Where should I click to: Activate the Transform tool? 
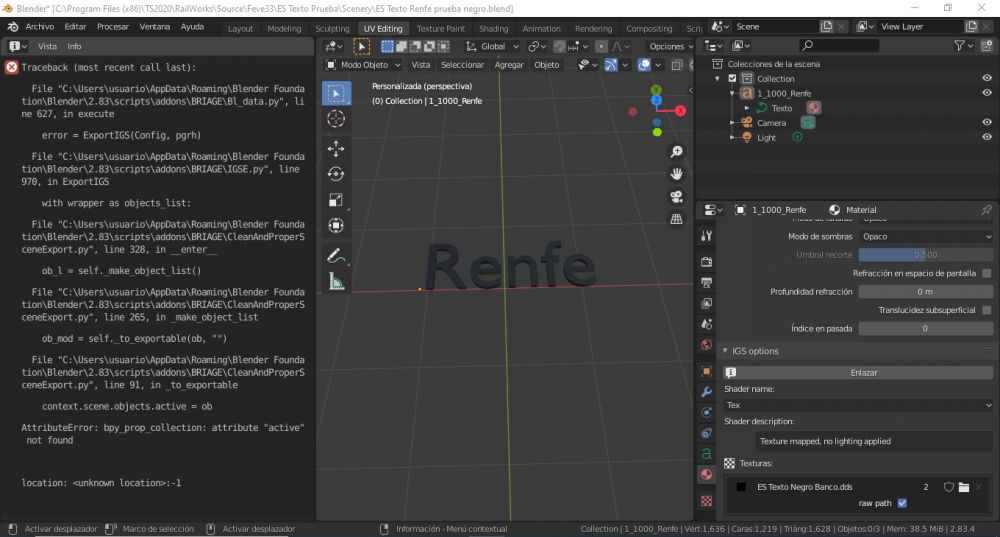pos(336,225)
